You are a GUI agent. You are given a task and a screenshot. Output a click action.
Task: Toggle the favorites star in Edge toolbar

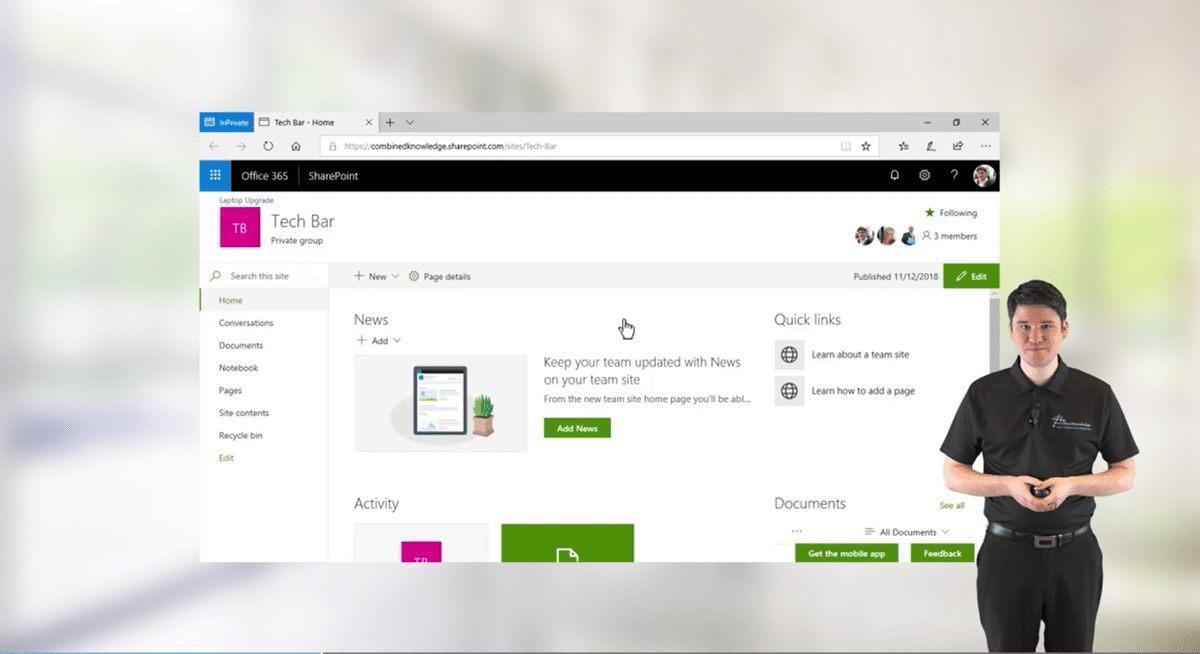[866, 145]
